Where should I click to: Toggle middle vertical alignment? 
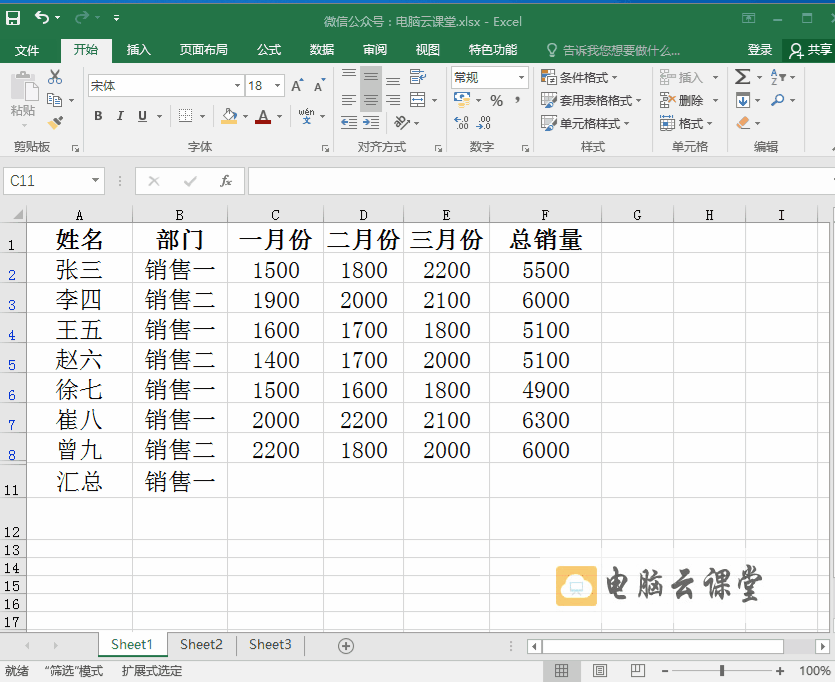[371, 77]
